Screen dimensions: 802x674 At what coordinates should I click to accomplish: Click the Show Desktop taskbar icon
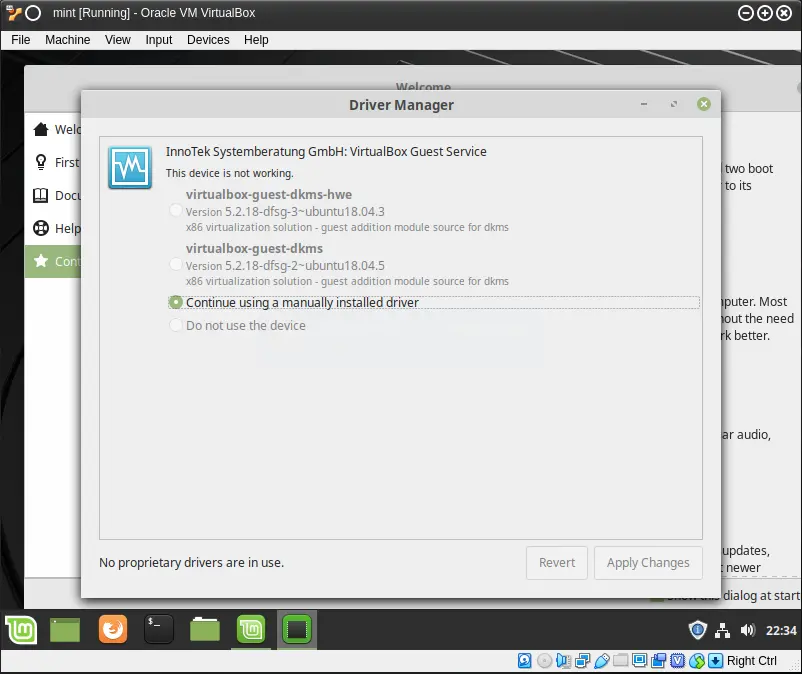tap(65, 629)
